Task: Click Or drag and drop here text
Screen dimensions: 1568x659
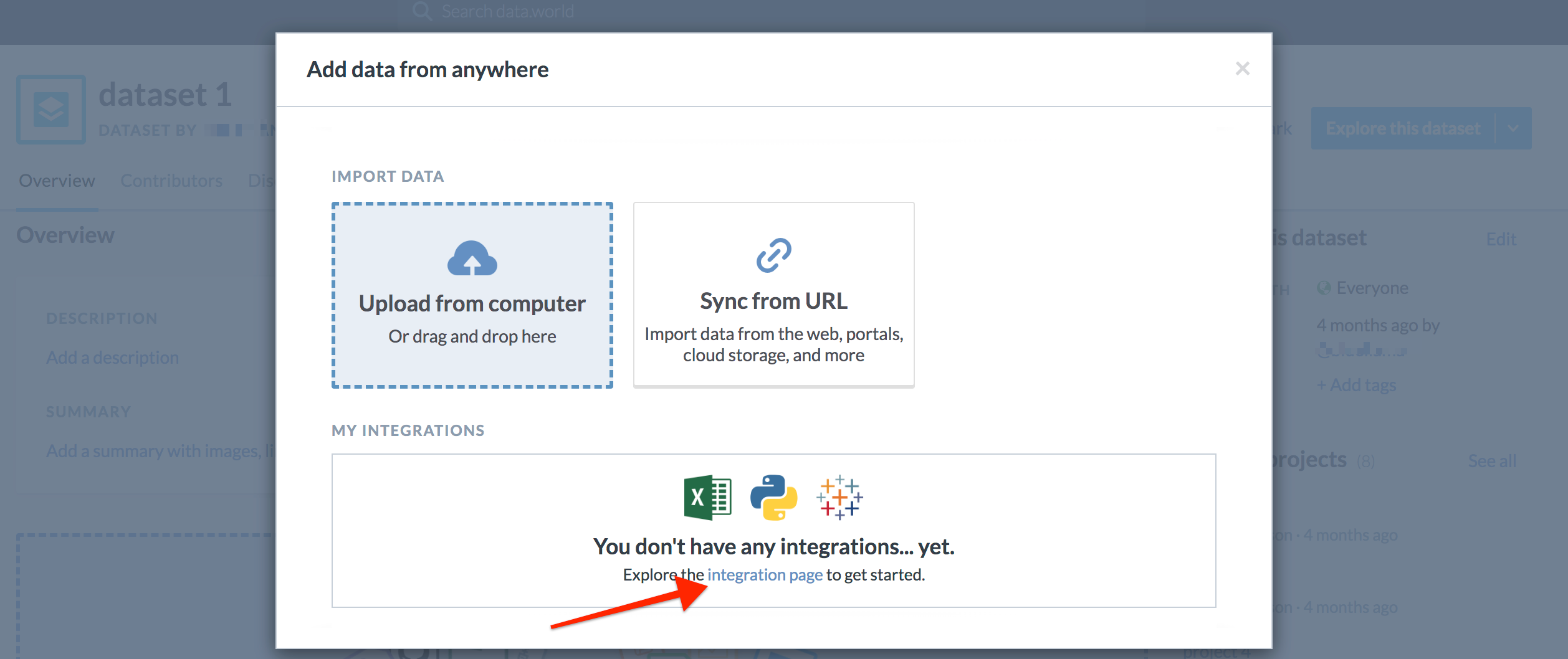Action: pyautogui.click(x=472, y=336)
